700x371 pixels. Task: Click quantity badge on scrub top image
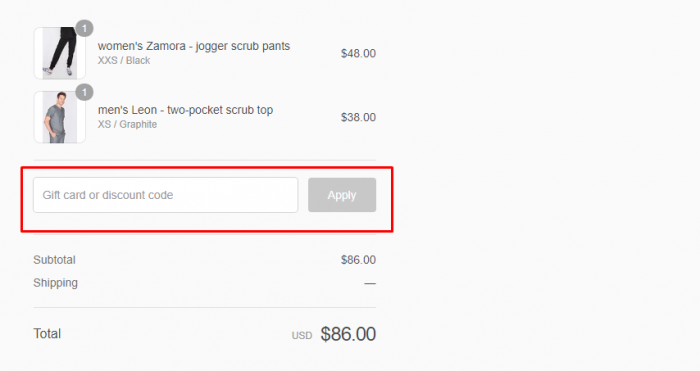coord(84,92)
